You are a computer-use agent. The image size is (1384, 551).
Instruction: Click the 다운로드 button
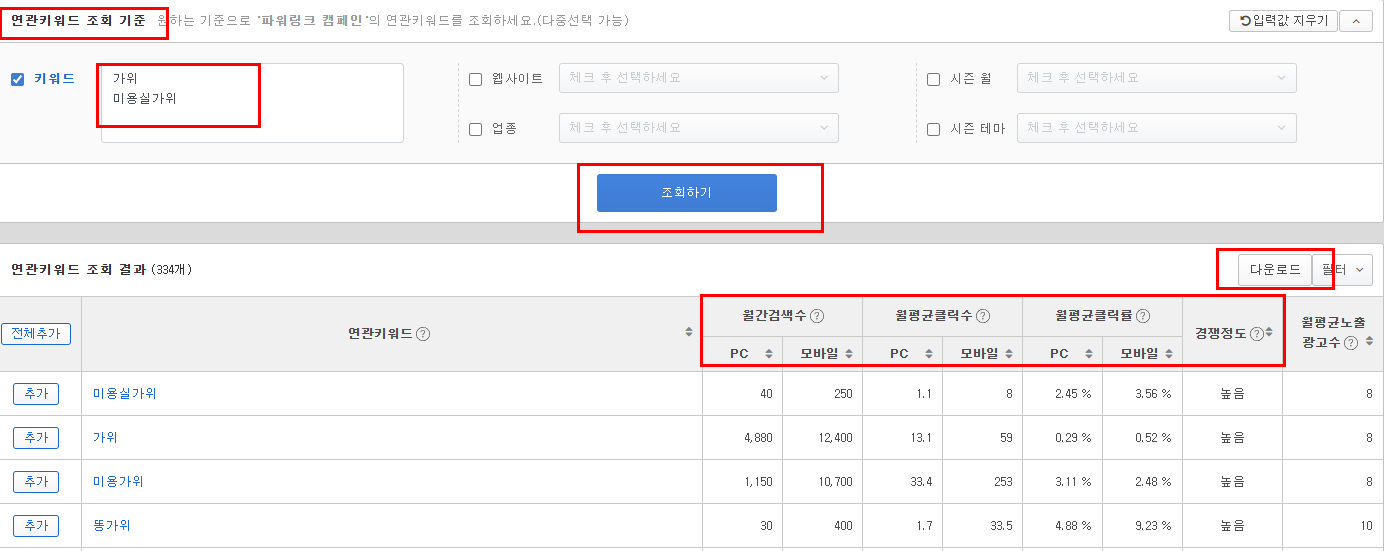(x=1275, y=270)
